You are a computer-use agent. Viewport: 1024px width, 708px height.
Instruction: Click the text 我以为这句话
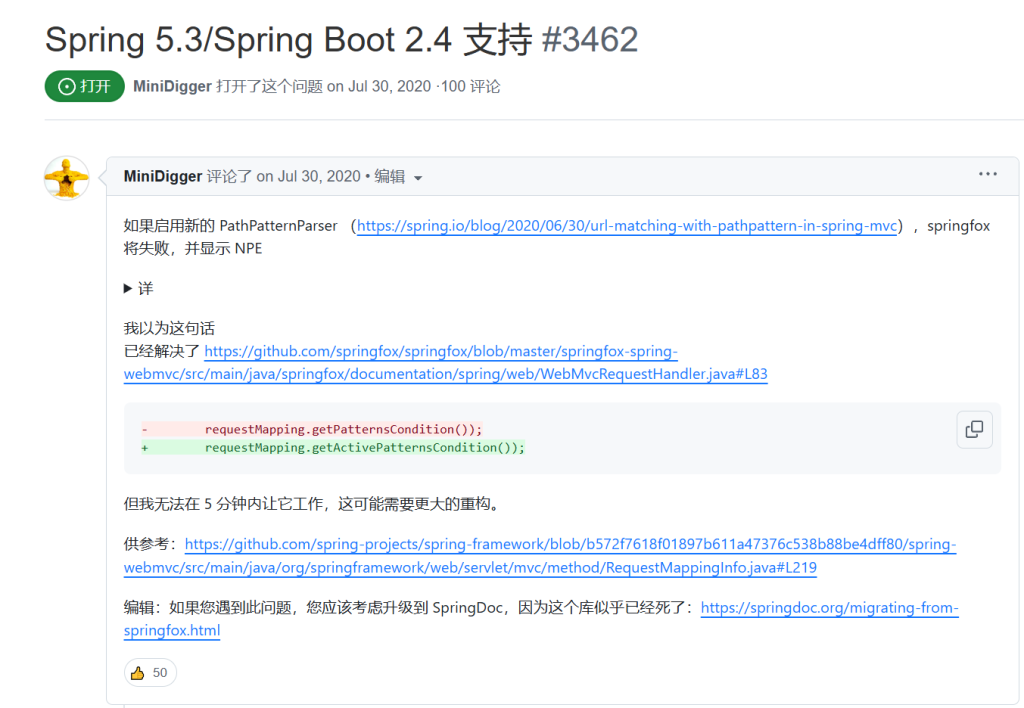coord(169,329)
